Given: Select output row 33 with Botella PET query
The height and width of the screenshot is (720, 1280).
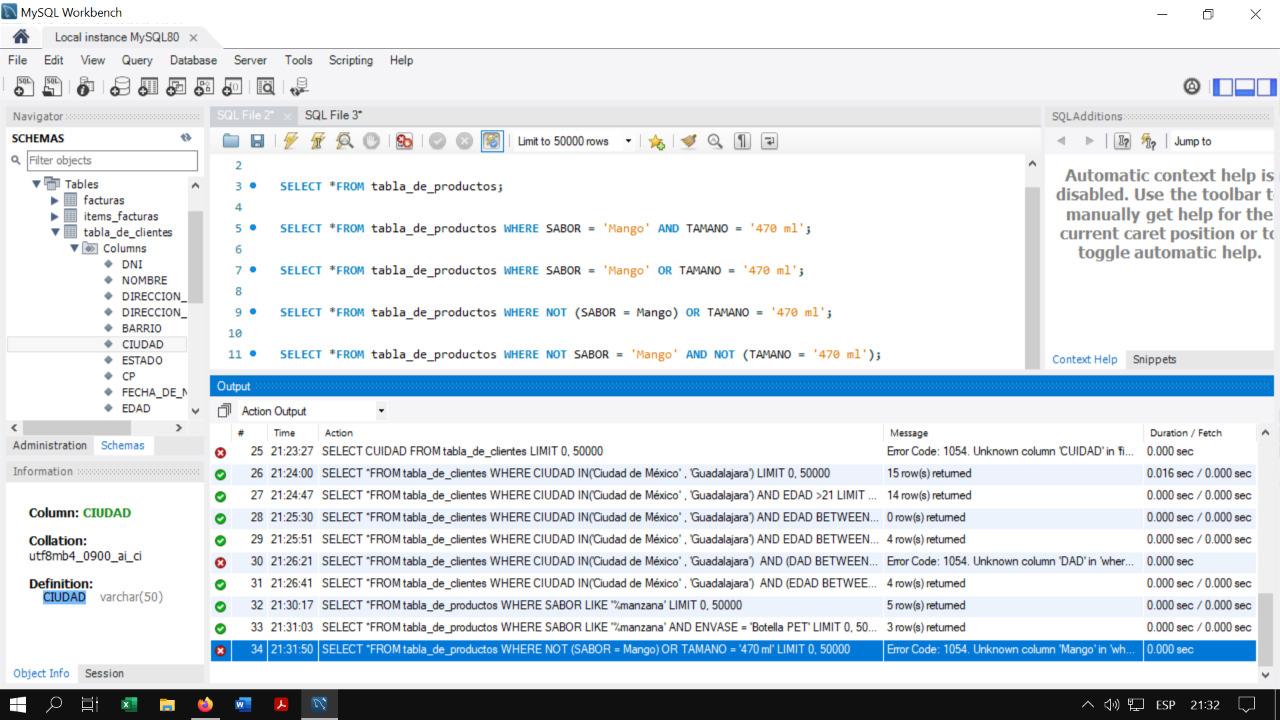Looking at the screenshot, I should pyautogui.click(x=733, y=627).
